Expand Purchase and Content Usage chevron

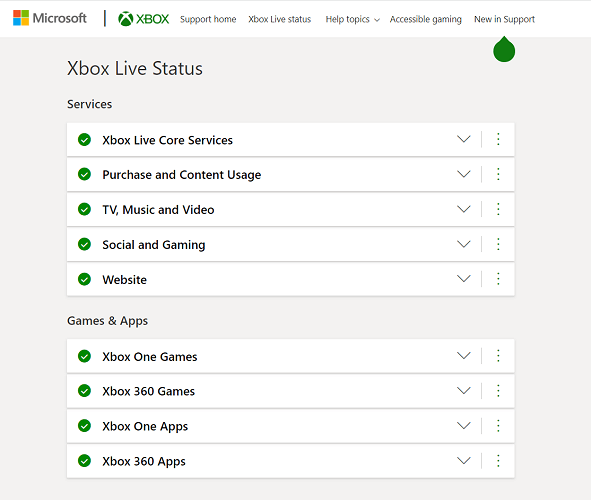coord(464,174)
